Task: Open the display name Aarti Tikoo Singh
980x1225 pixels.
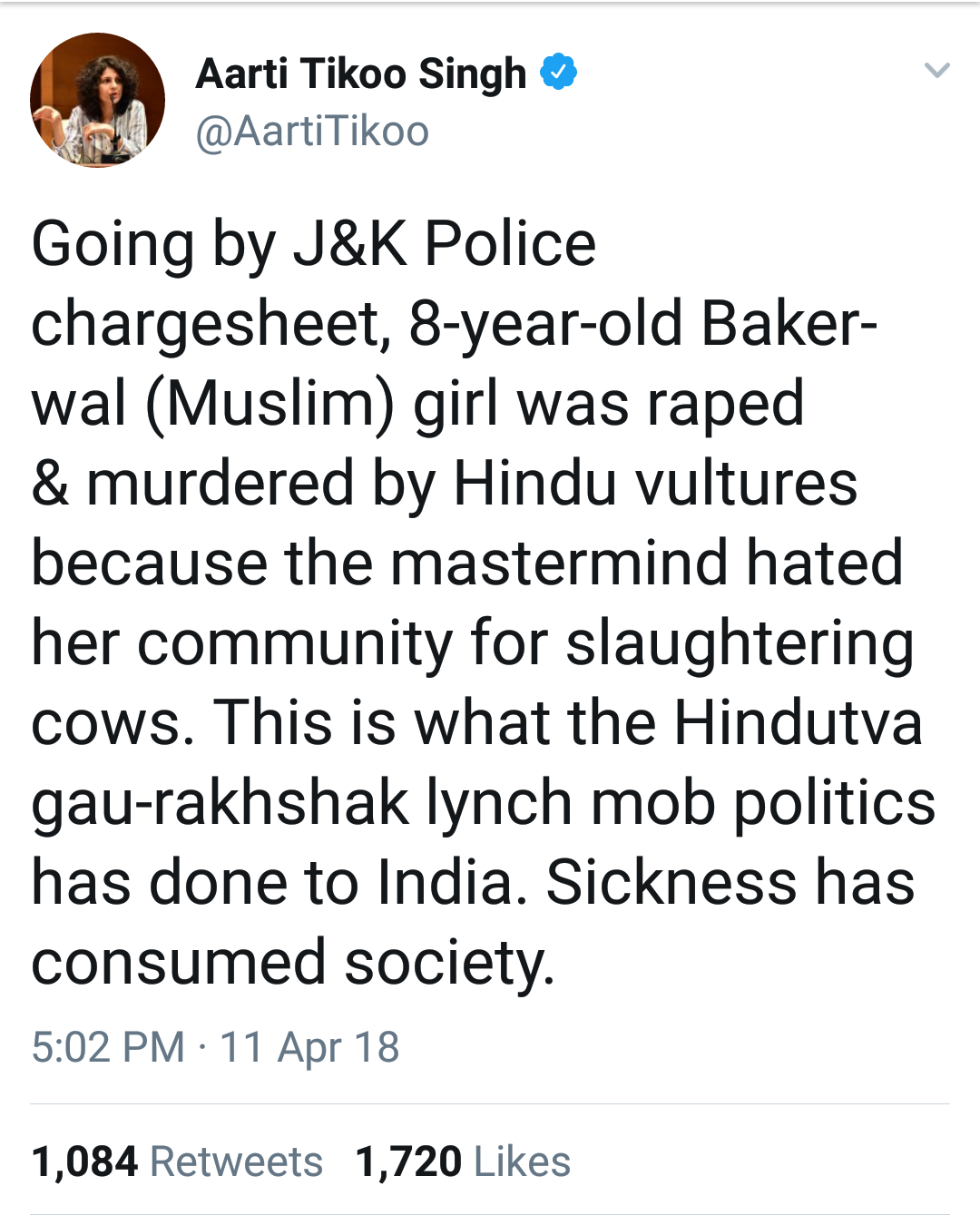Action: click(x=361, y=74)
